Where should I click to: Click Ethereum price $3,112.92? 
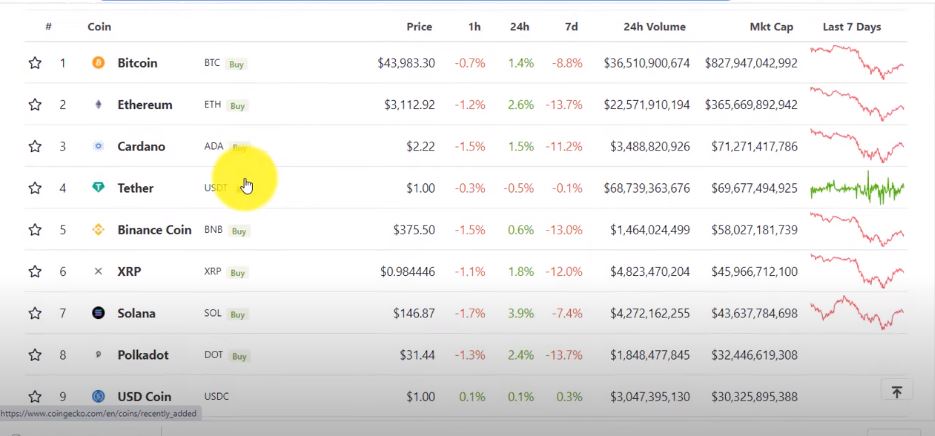click(x=410, y=105)
